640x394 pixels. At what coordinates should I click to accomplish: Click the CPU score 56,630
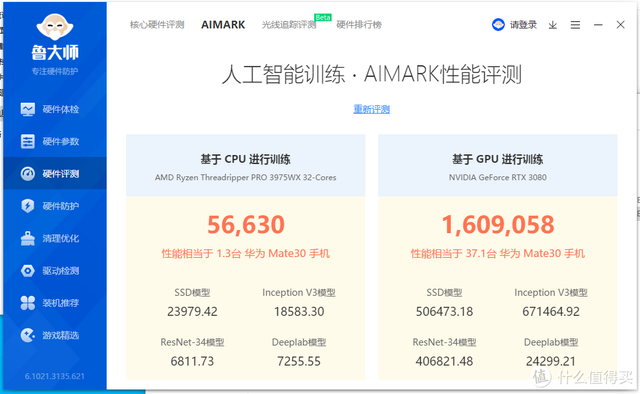(x=246, y=225)
